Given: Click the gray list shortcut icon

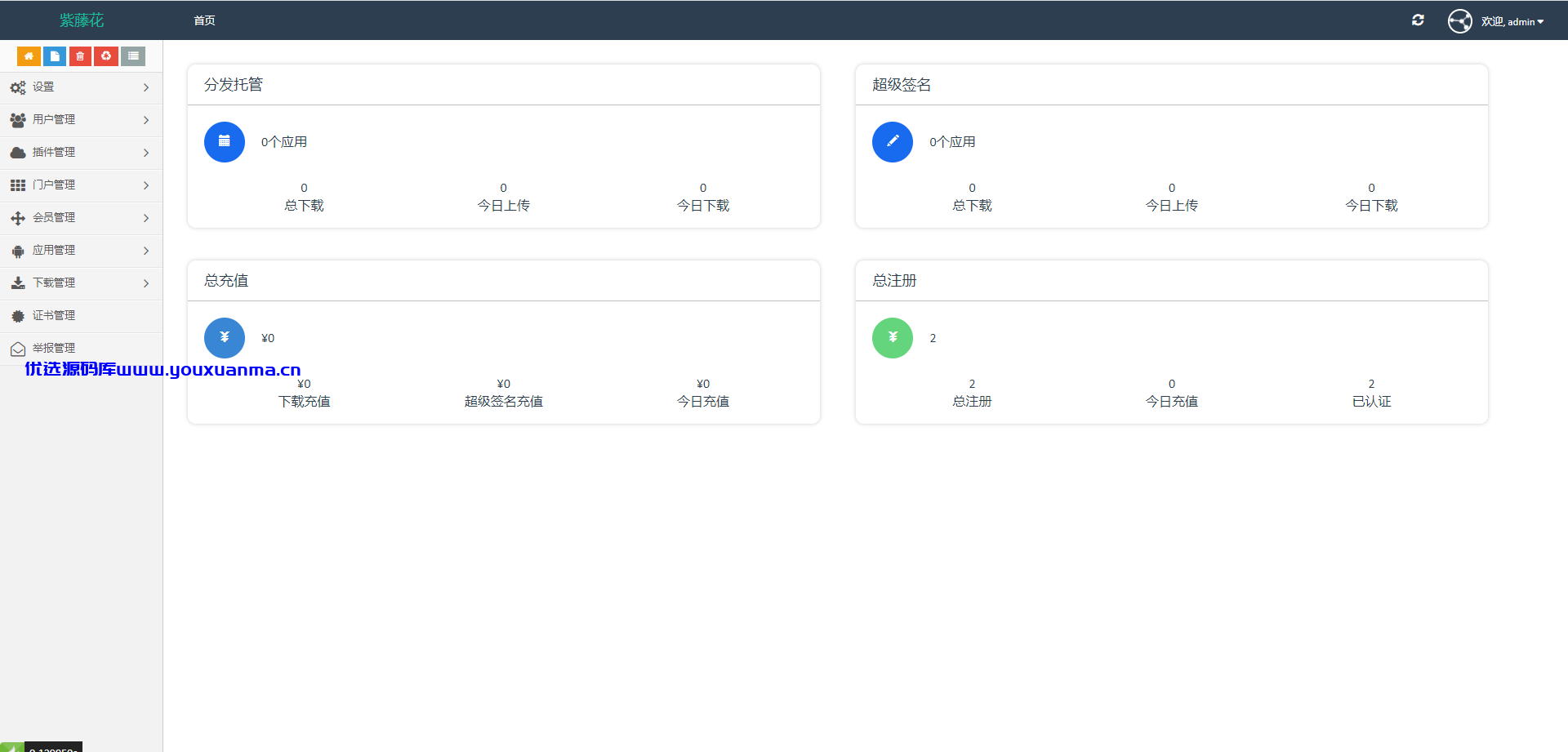Looking at the screenshot, I should 133,56.
